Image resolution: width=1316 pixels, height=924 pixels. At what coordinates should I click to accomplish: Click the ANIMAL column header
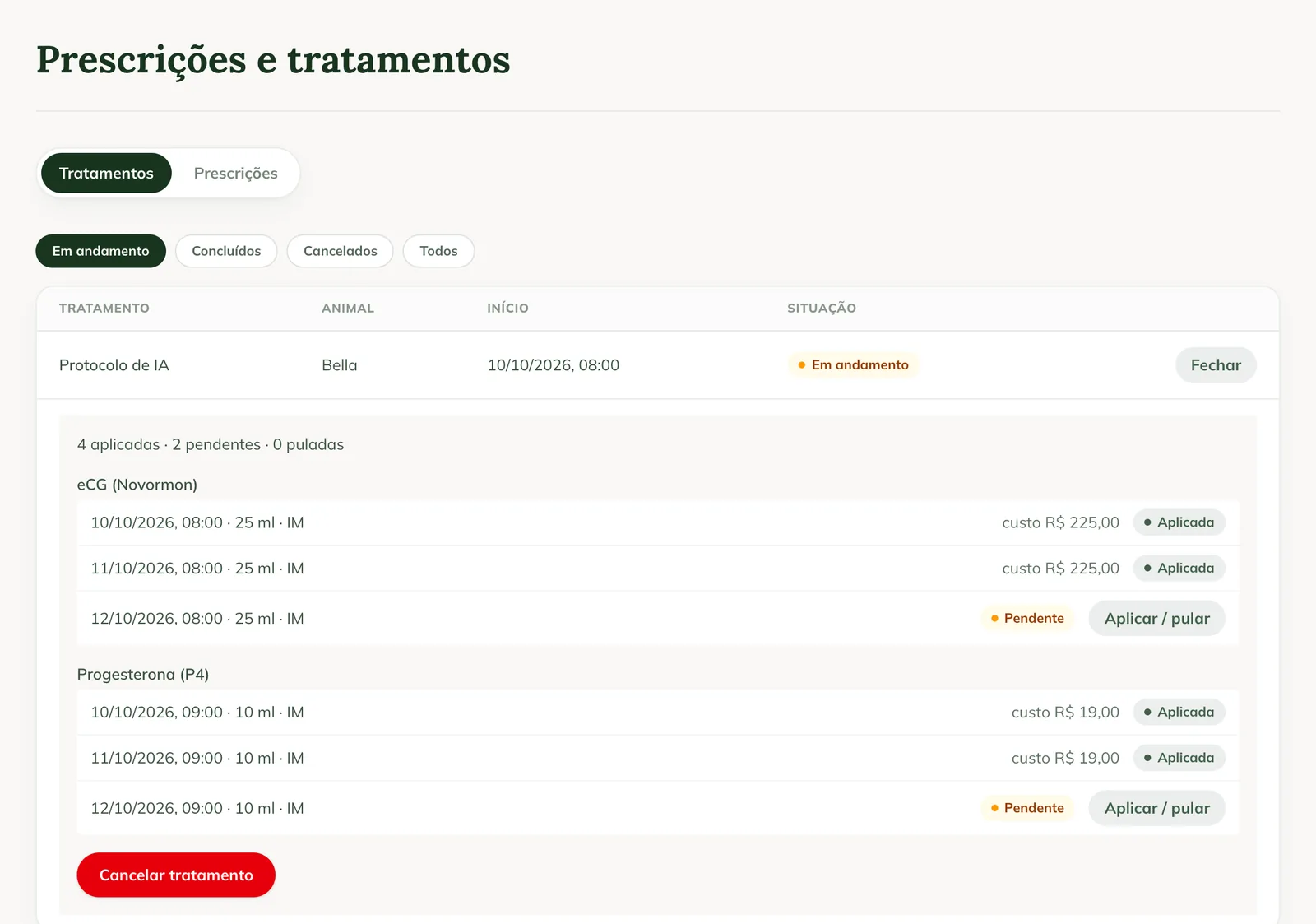pos(348,309)
